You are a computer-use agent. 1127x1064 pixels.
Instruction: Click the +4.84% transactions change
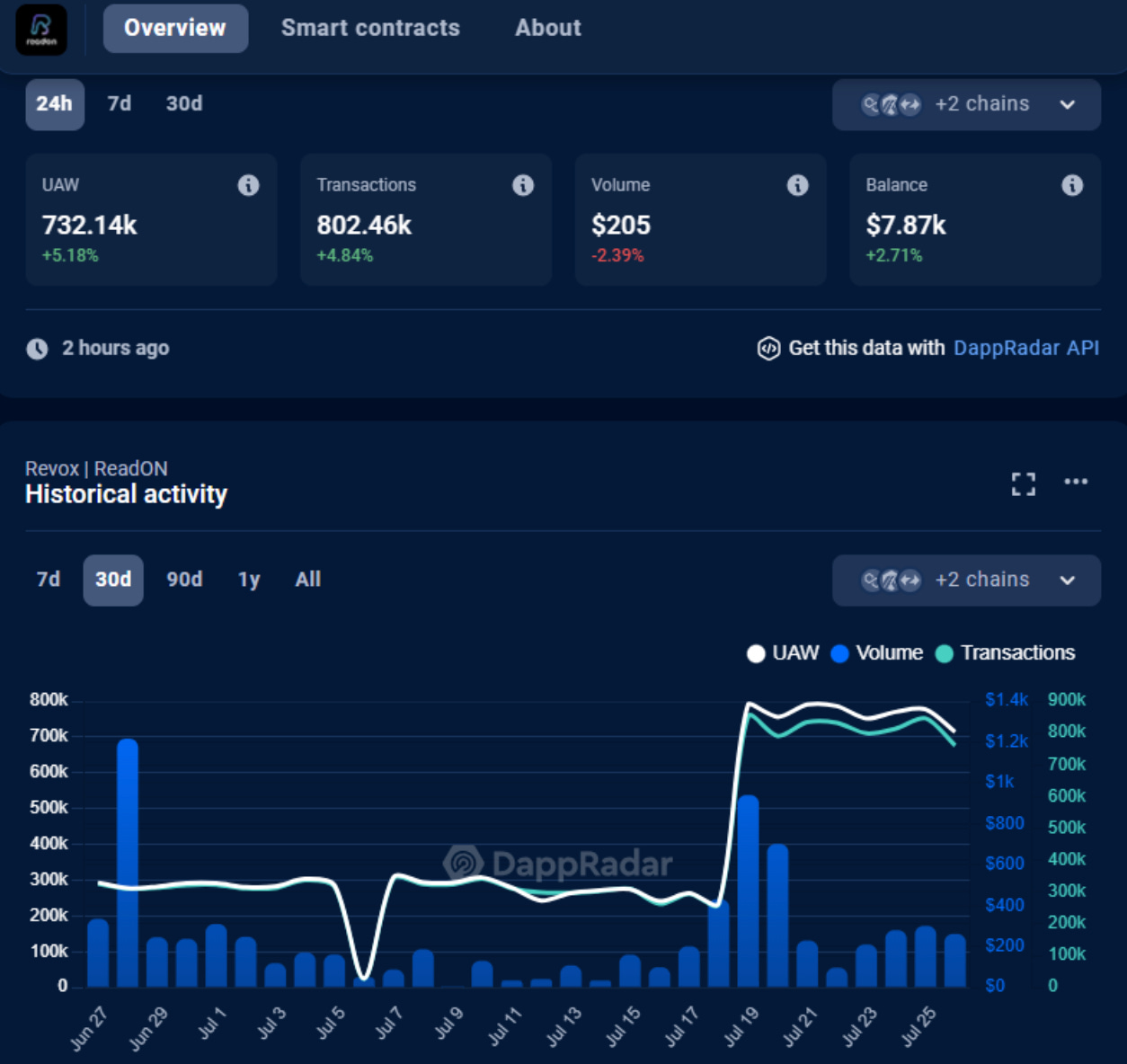coord(345,256)
